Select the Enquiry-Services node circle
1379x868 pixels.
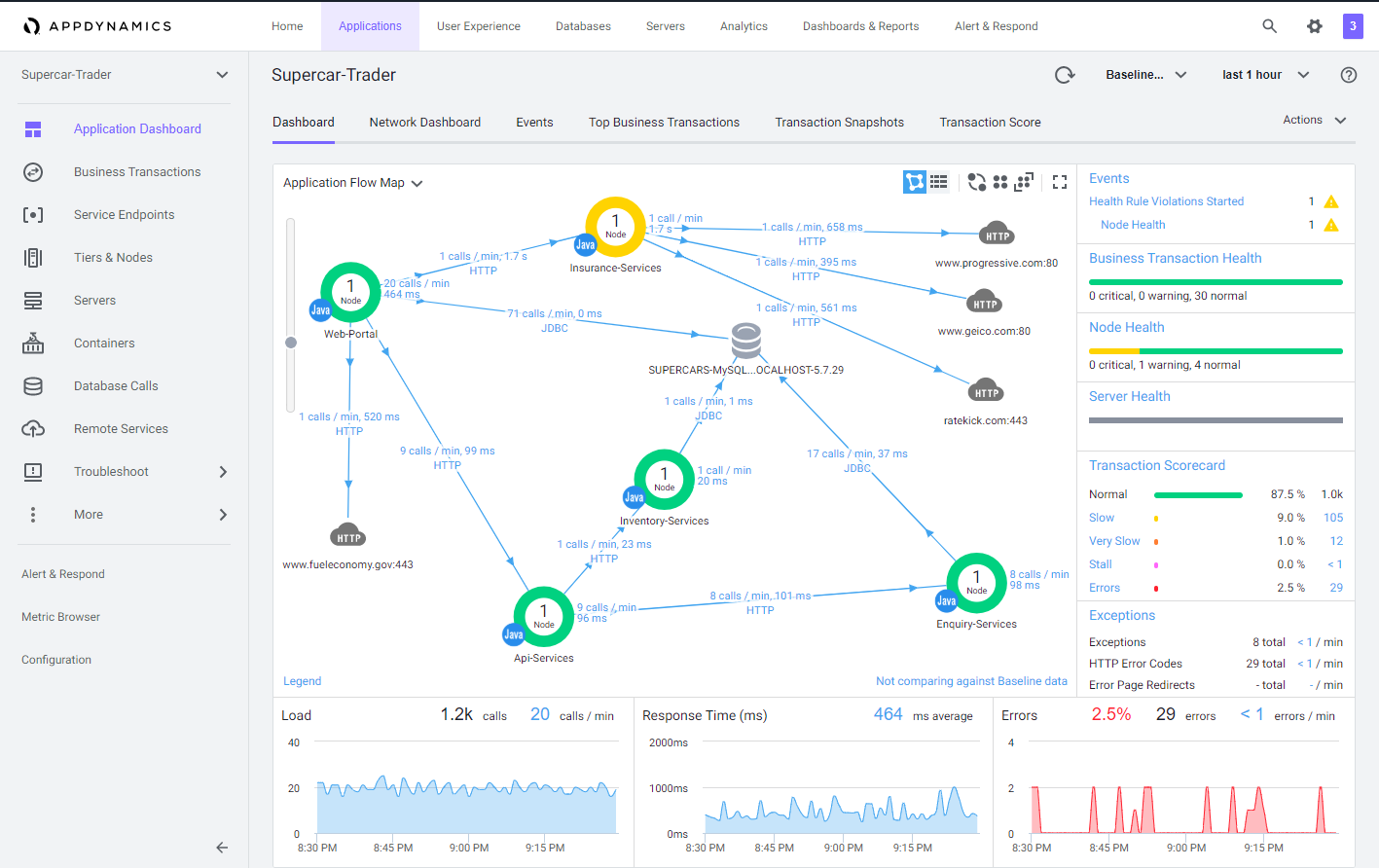(976, 583)
